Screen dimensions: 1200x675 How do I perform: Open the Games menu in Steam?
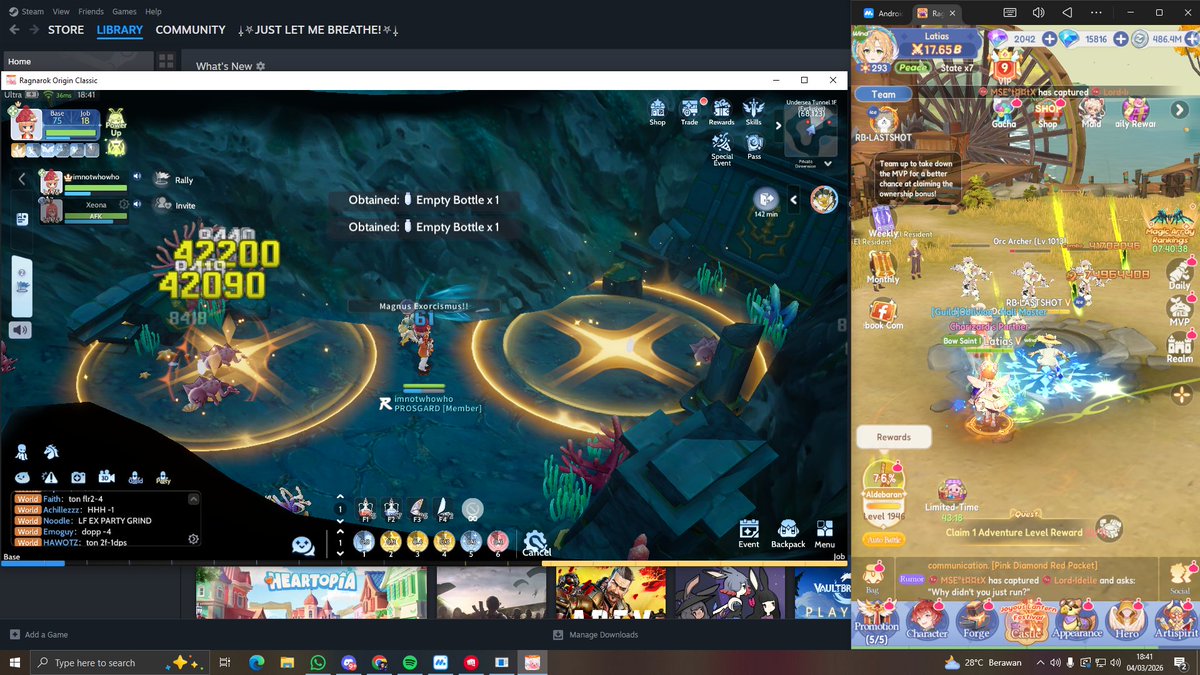click(x=124, y=11)
